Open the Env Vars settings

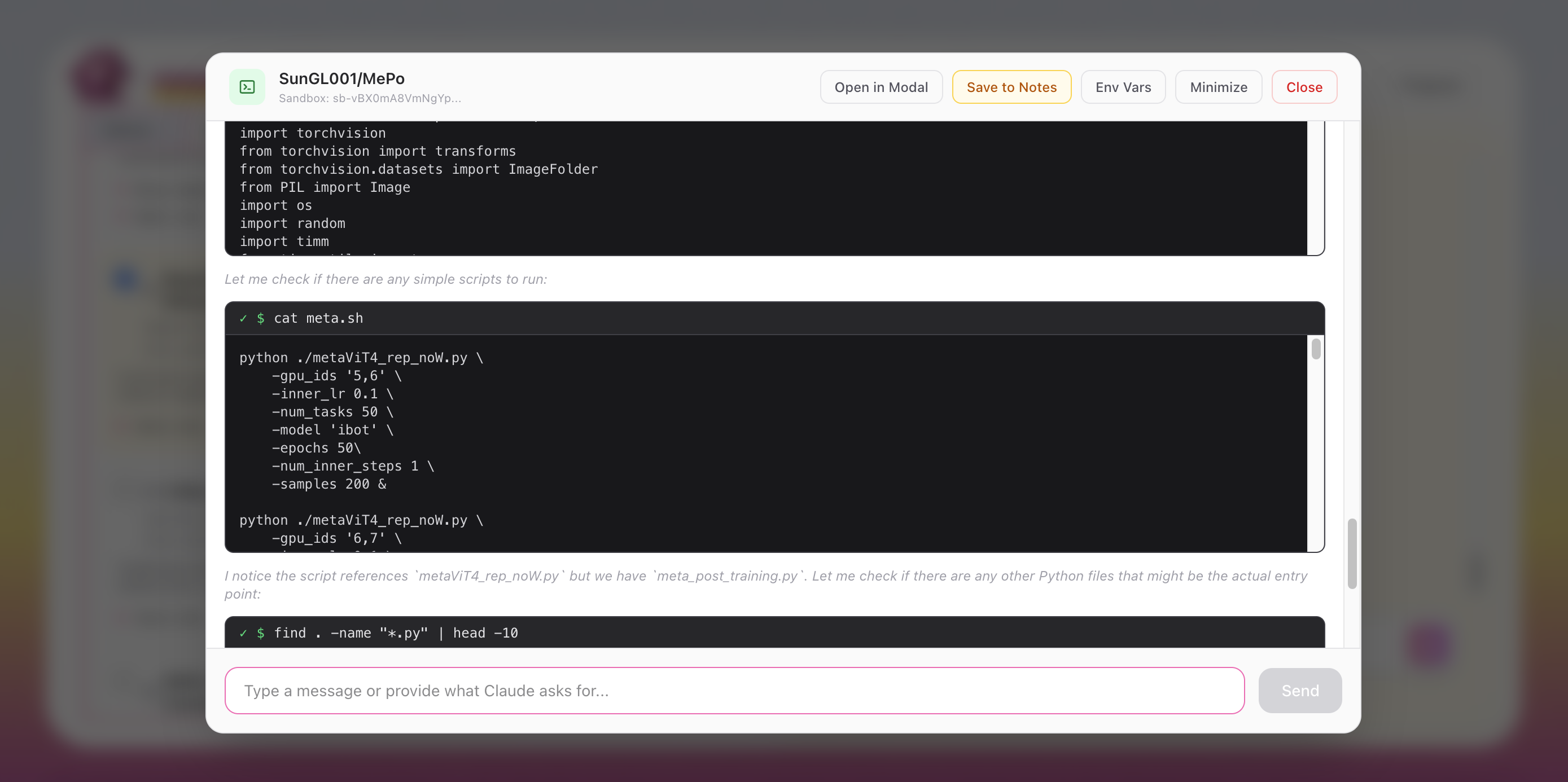[x=1123, y=87]
